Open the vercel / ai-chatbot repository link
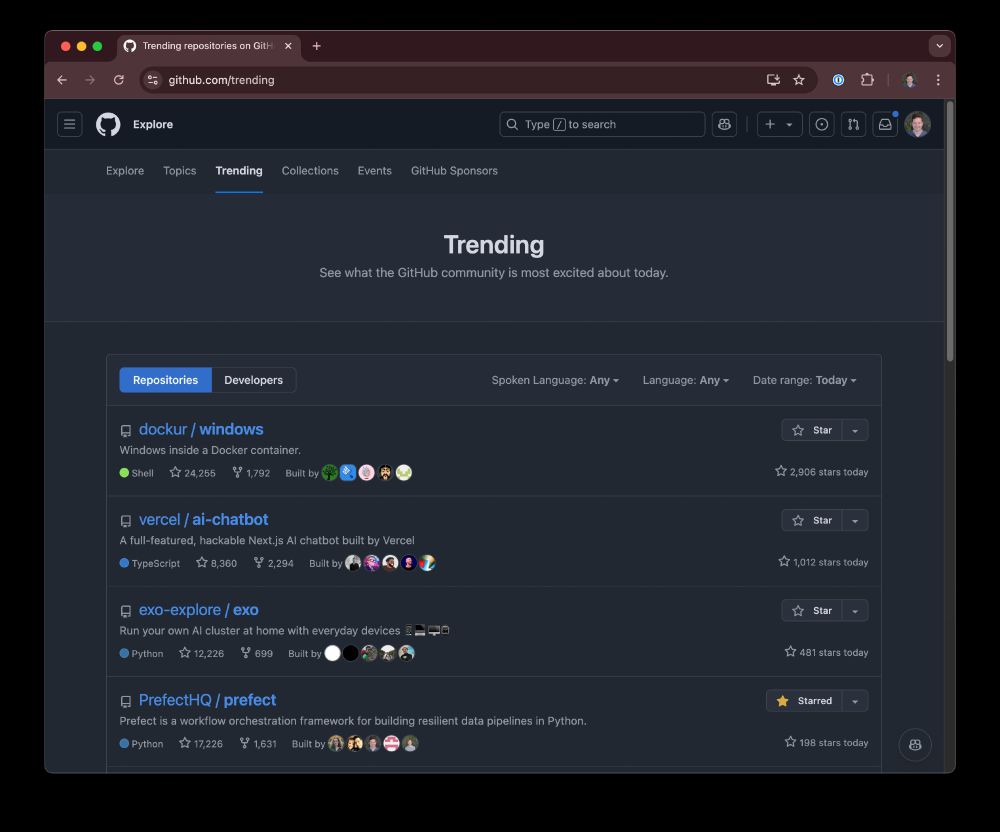Screen dimensions: 1000x832 203,520
